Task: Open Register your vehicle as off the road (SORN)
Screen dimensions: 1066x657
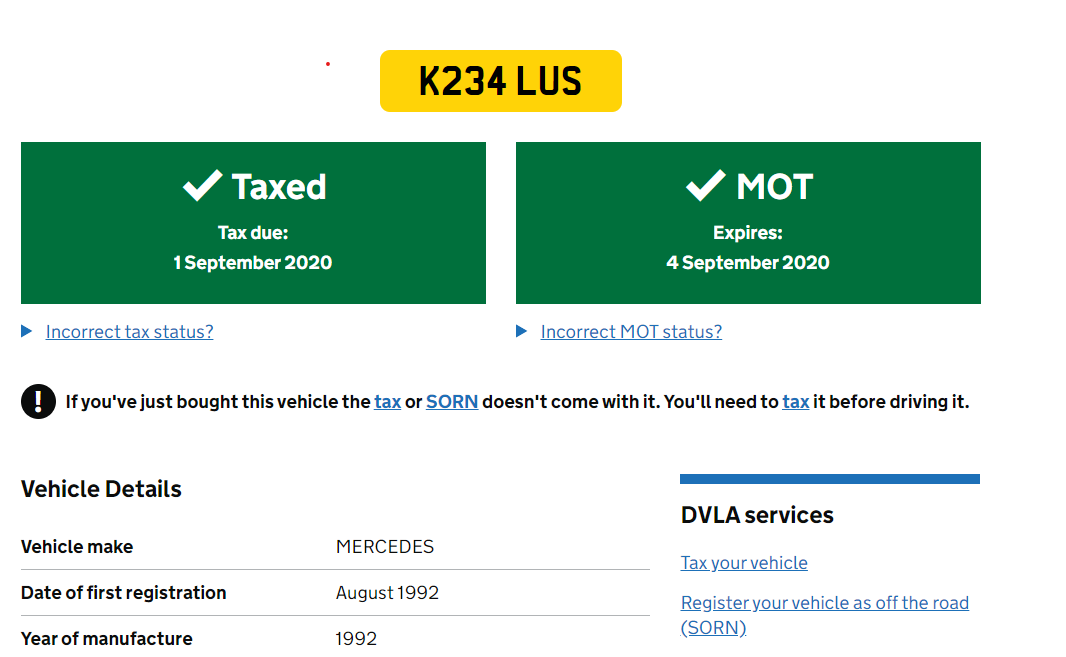Action: click(x=825, y=615)
